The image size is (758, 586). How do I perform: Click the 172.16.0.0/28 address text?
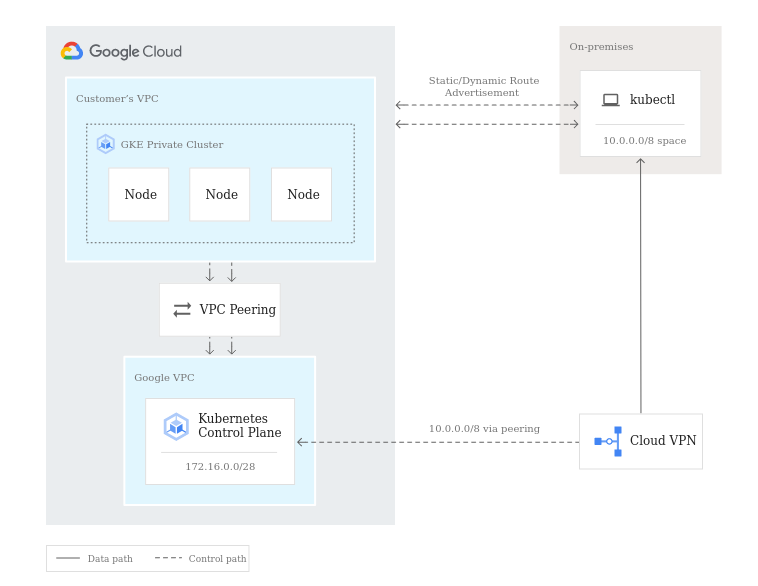(x=220, y=467)
